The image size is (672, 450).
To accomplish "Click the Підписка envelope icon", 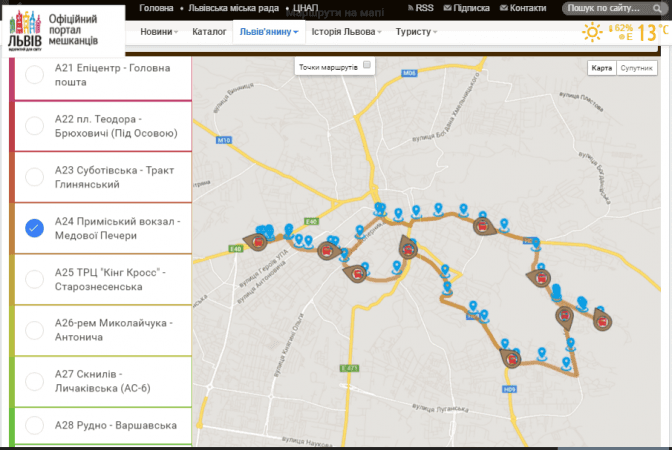I will point(445,8).
